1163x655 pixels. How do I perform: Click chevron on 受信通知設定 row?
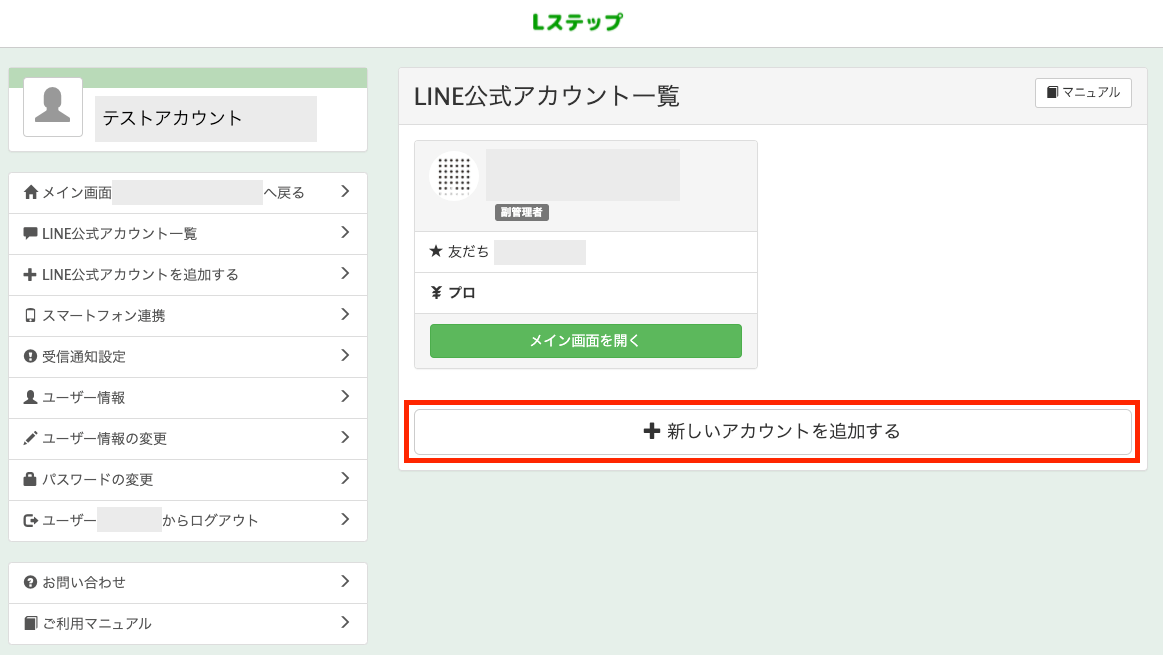[x=345, y=355]
